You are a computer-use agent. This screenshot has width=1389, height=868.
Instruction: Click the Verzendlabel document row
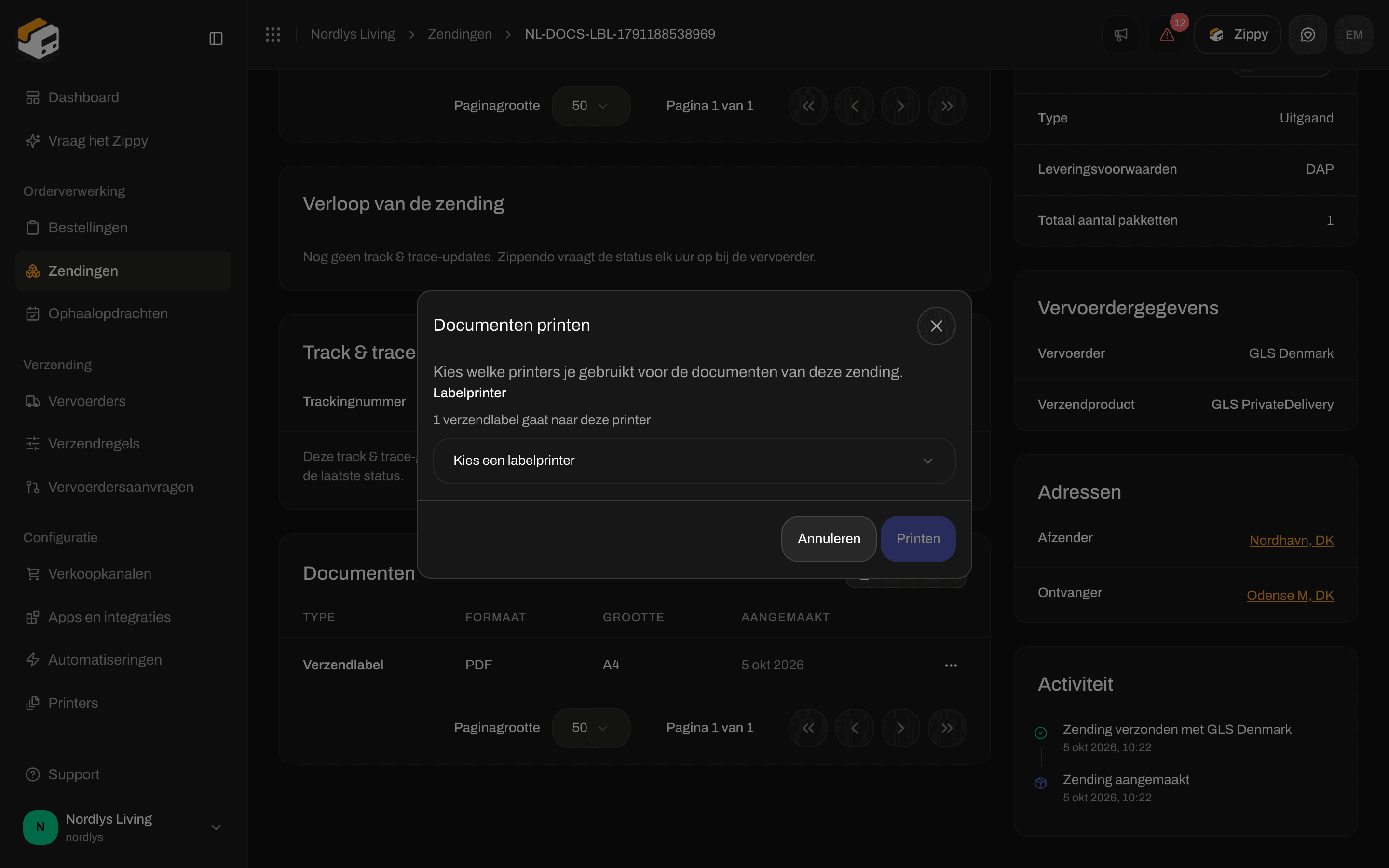(634, 665)
